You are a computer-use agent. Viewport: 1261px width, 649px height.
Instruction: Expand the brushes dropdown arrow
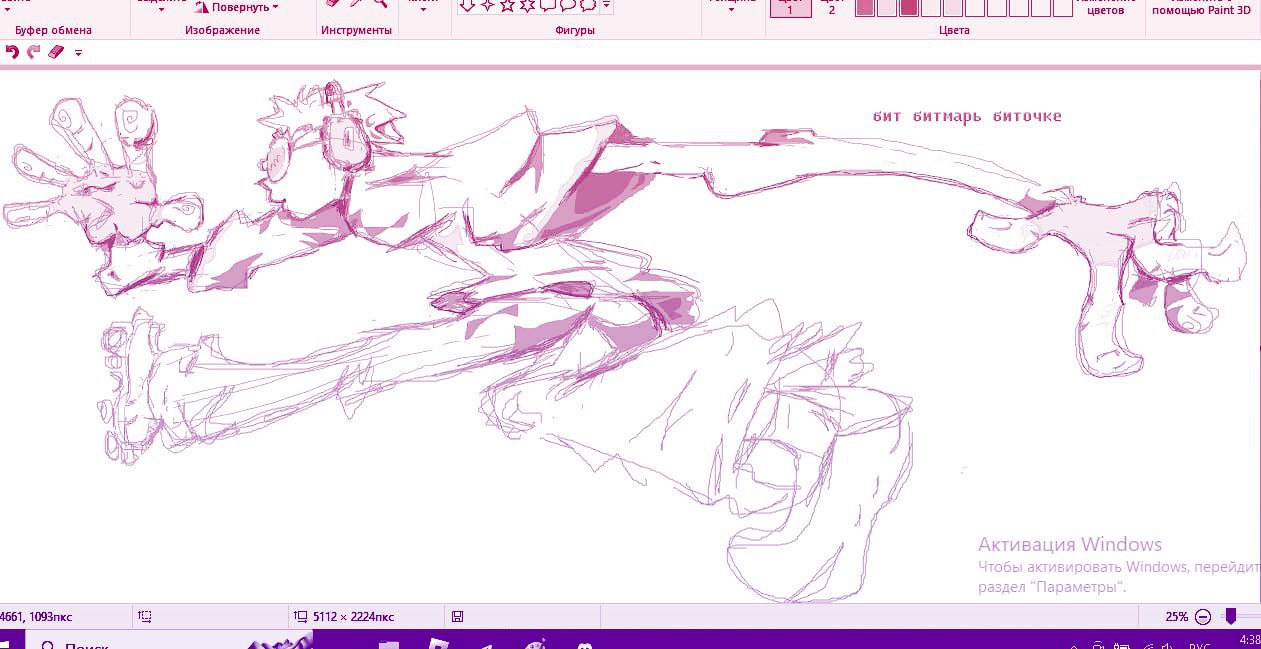tap(423, 8)
